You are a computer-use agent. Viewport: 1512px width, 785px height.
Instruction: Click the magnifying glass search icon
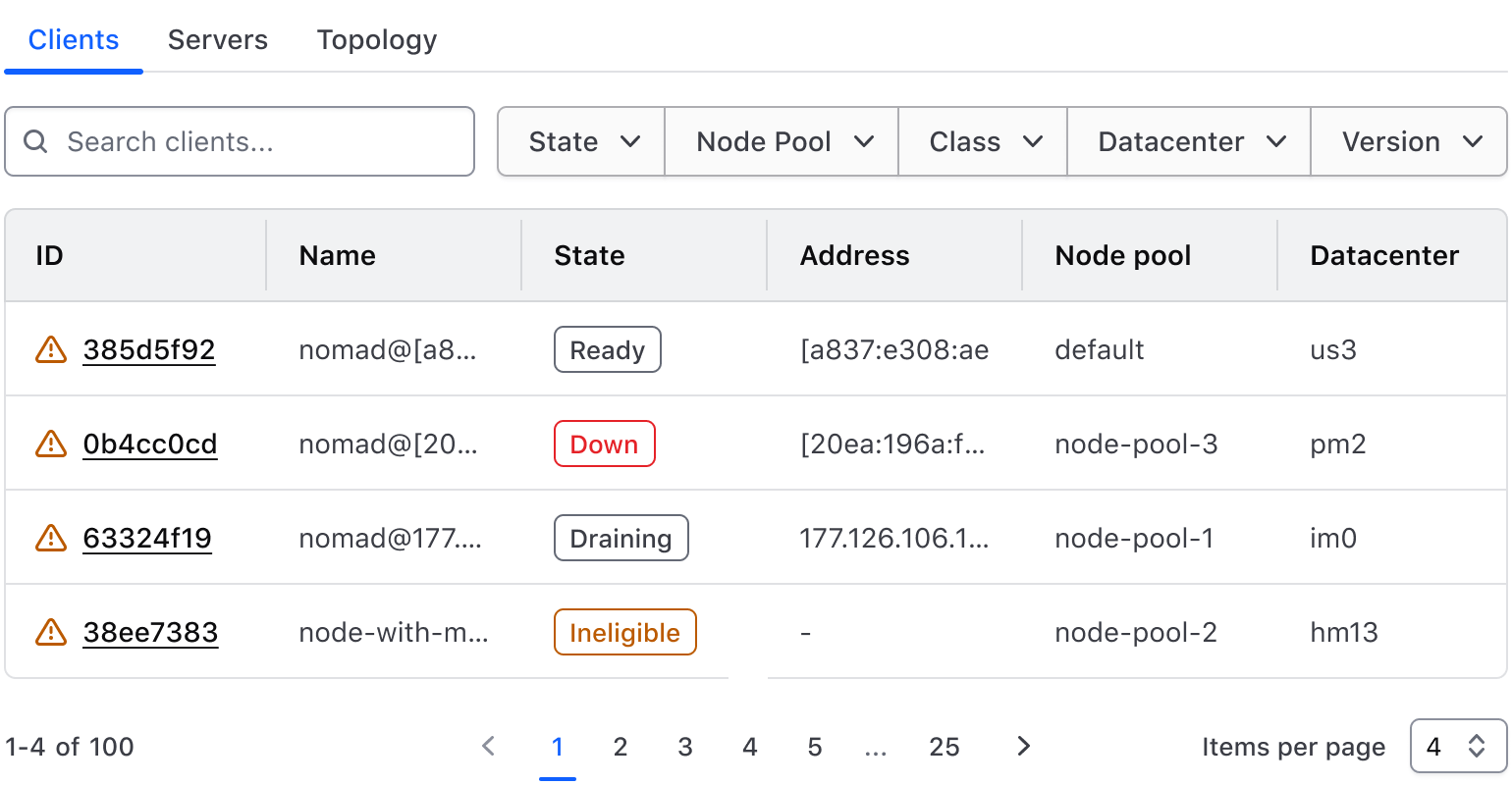pyautogui.click(x=35, y=141)
